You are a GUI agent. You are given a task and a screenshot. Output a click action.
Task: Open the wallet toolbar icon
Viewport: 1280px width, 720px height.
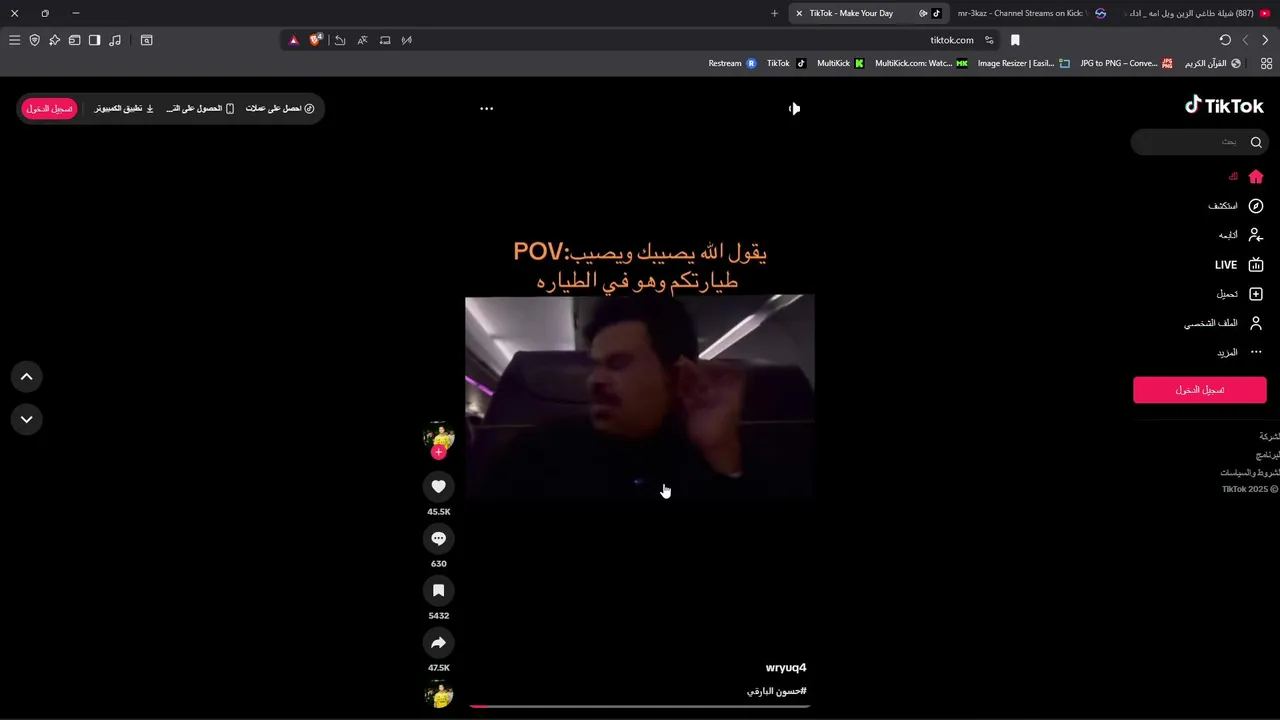(74, 40)
